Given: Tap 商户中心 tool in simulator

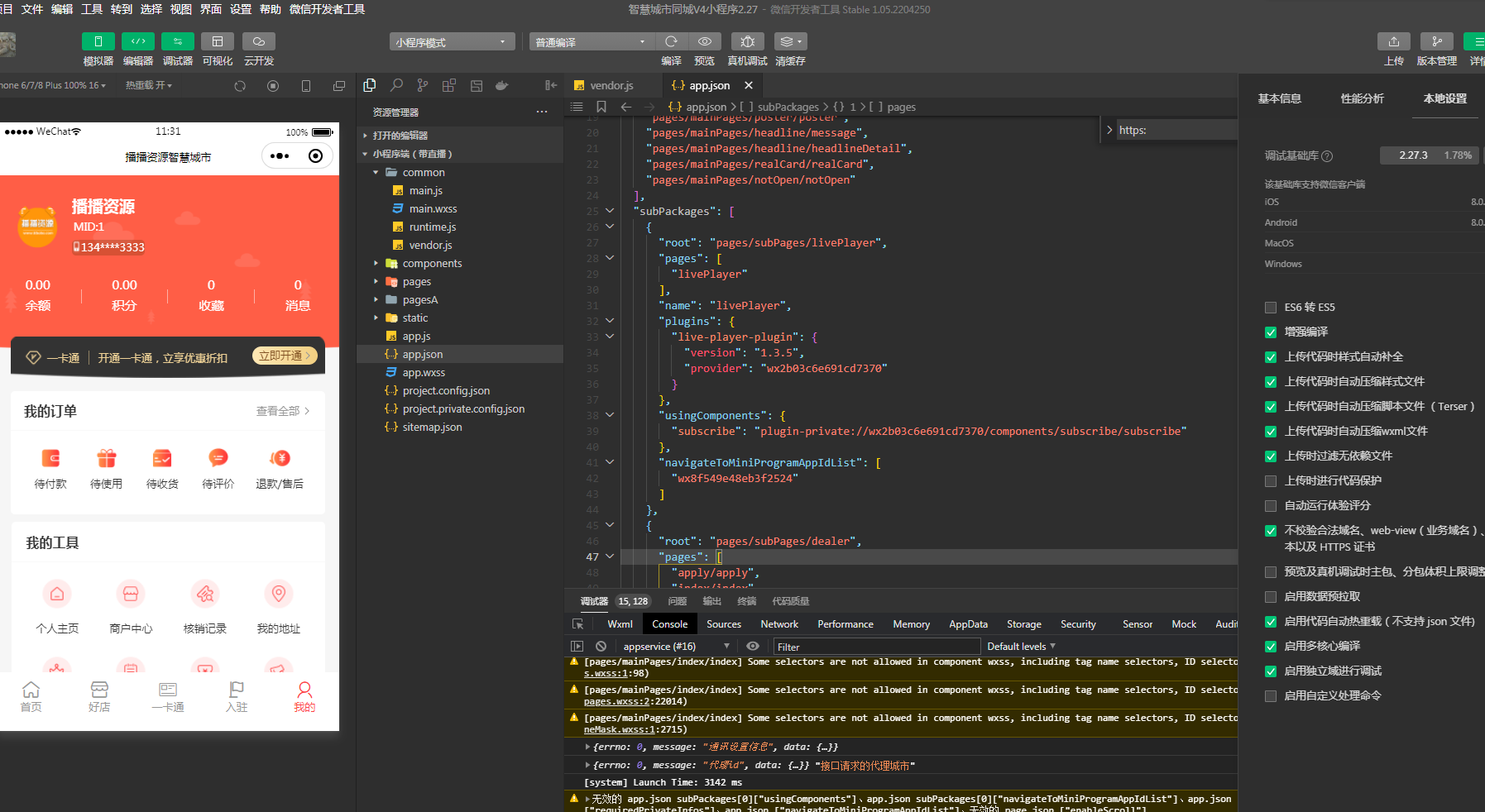Looking at the screenshot, I should coord(131,607).
